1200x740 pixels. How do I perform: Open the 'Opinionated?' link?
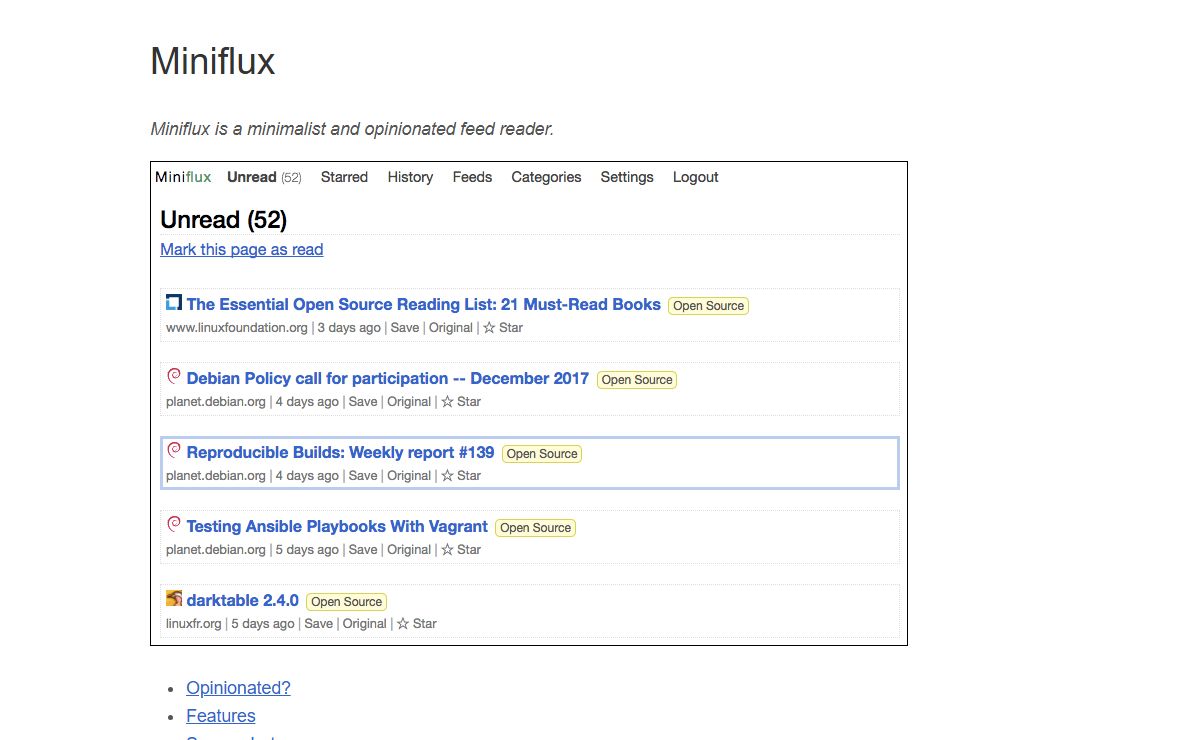click(x=238, y=688)
